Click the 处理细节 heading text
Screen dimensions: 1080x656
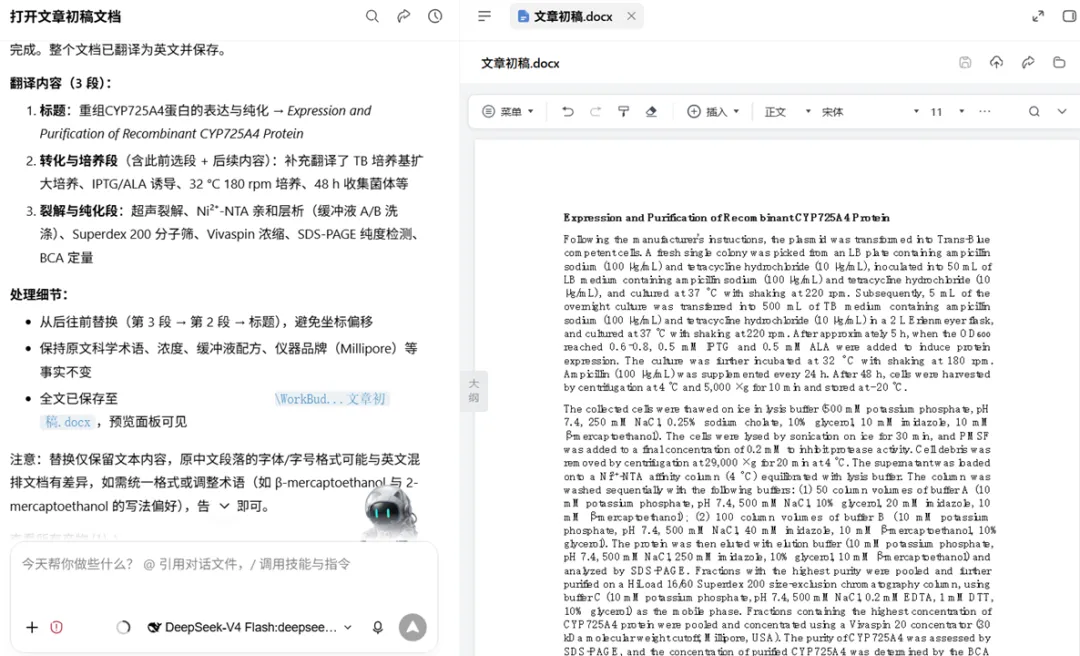(x=39, y=294)
